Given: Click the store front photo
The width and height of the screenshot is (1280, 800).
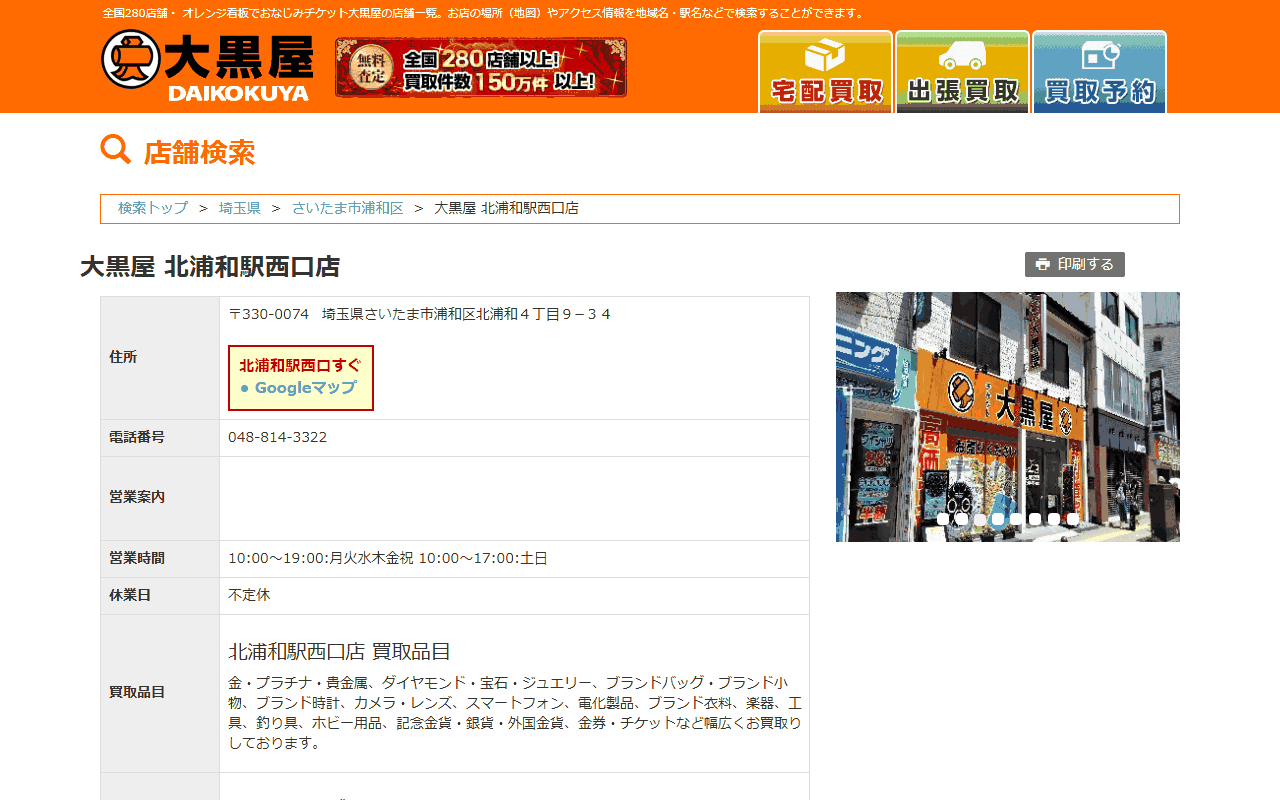Looking at the screenshot, I should click(x=1008, y=417).
